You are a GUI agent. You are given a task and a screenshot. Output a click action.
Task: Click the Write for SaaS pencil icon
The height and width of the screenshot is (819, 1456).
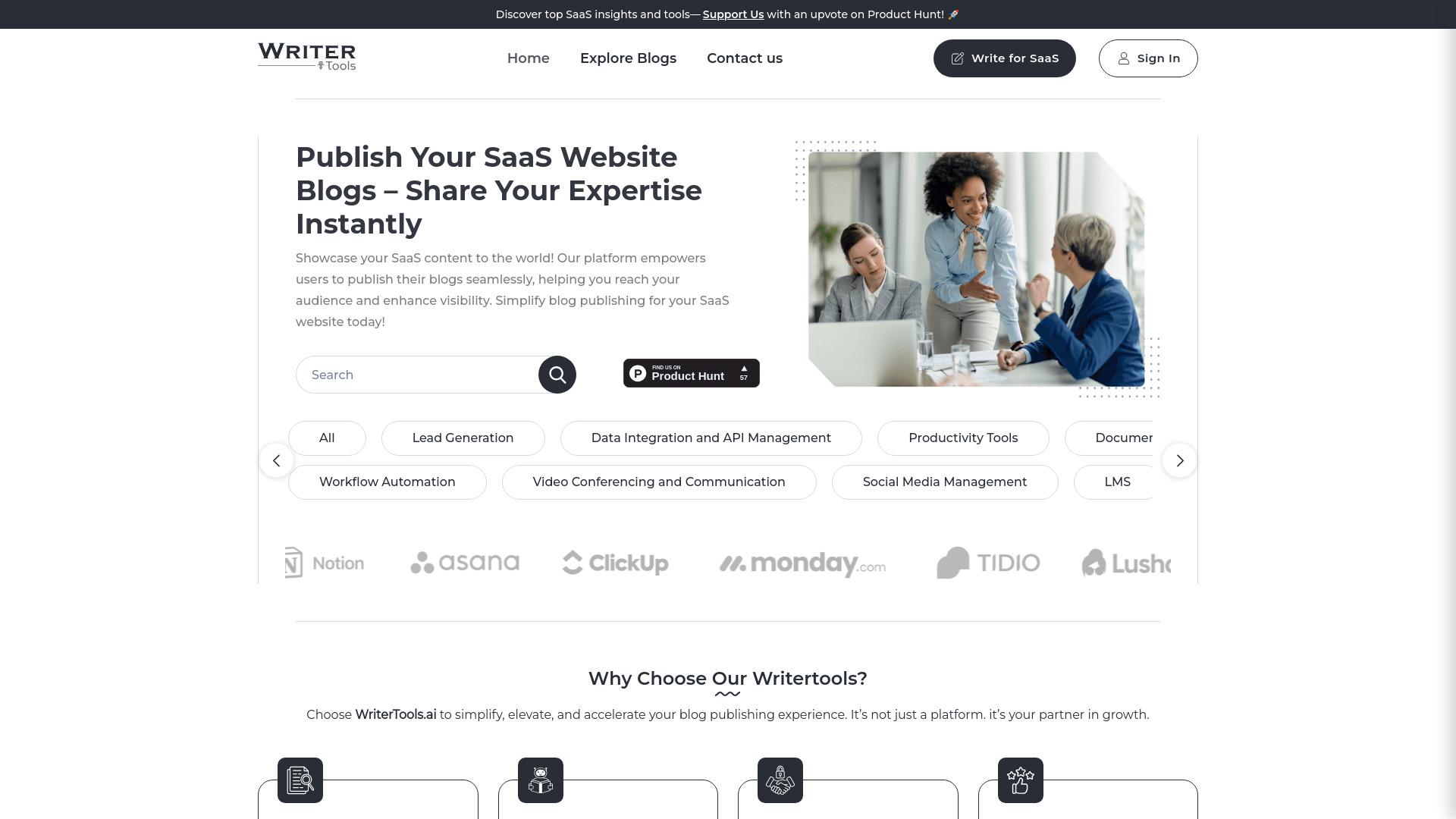pos(957,58)
